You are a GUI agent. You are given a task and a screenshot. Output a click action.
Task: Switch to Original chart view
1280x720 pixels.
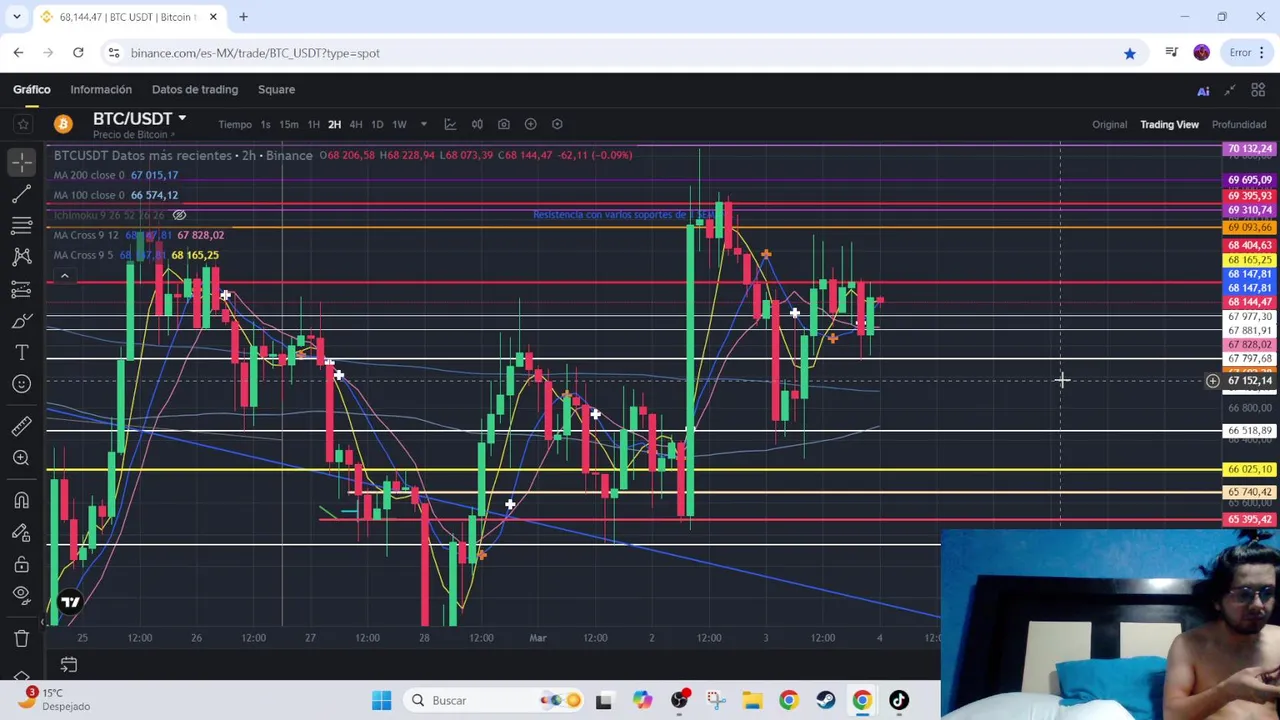tap(1109, 124)
